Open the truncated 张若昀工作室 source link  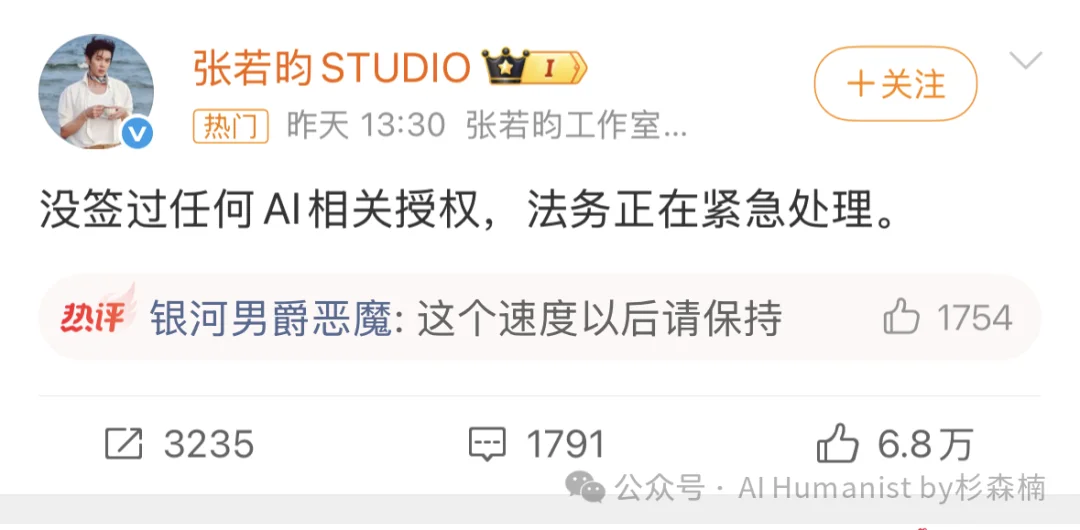click(x=577, y=126)
